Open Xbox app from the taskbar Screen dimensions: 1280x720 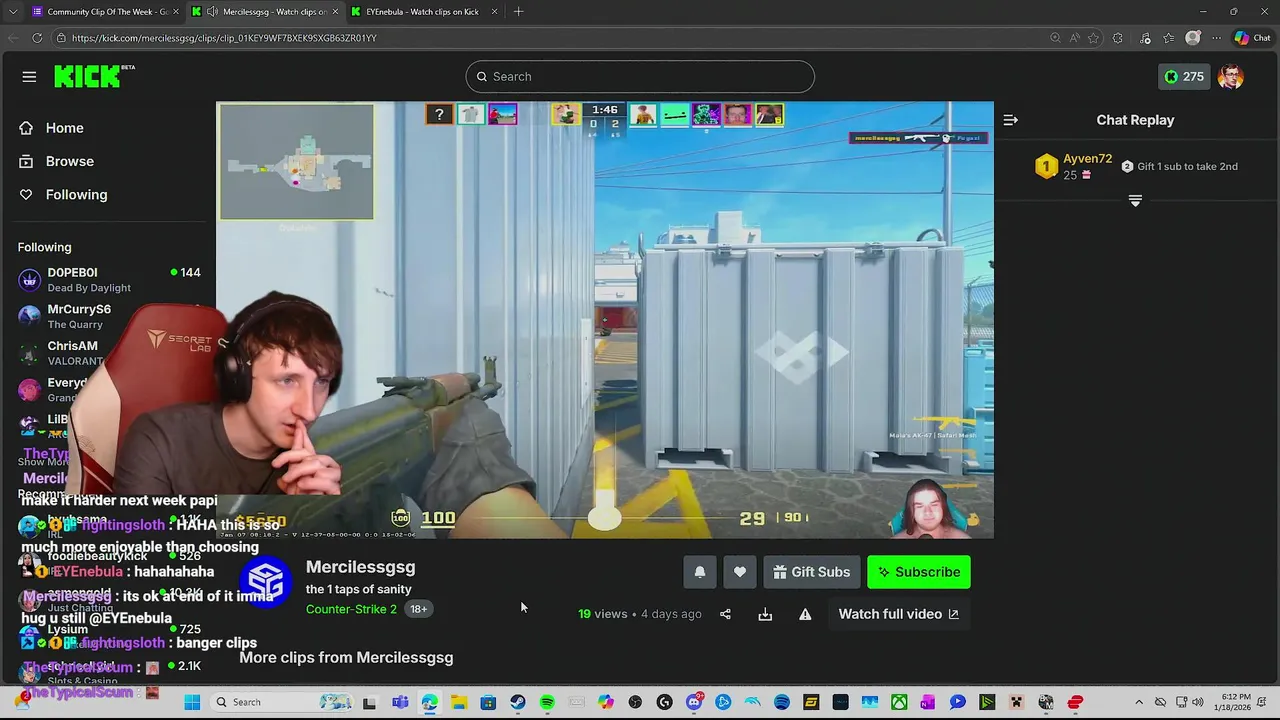coord(899,702)
